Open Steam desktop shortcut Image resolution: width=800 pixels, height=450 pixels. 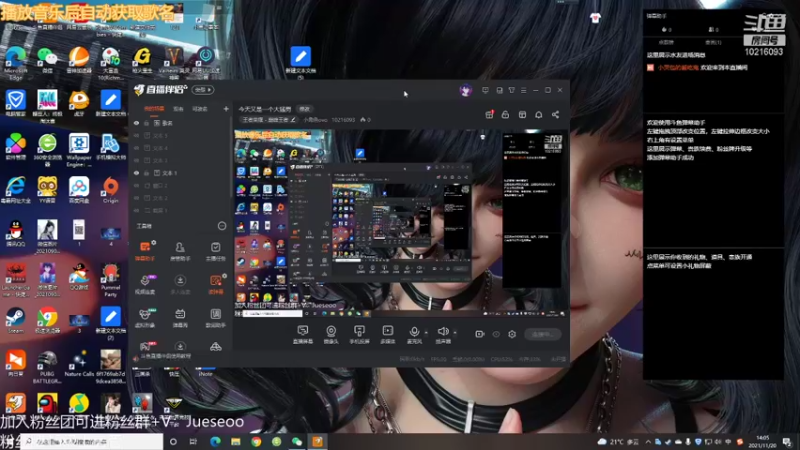15,320
